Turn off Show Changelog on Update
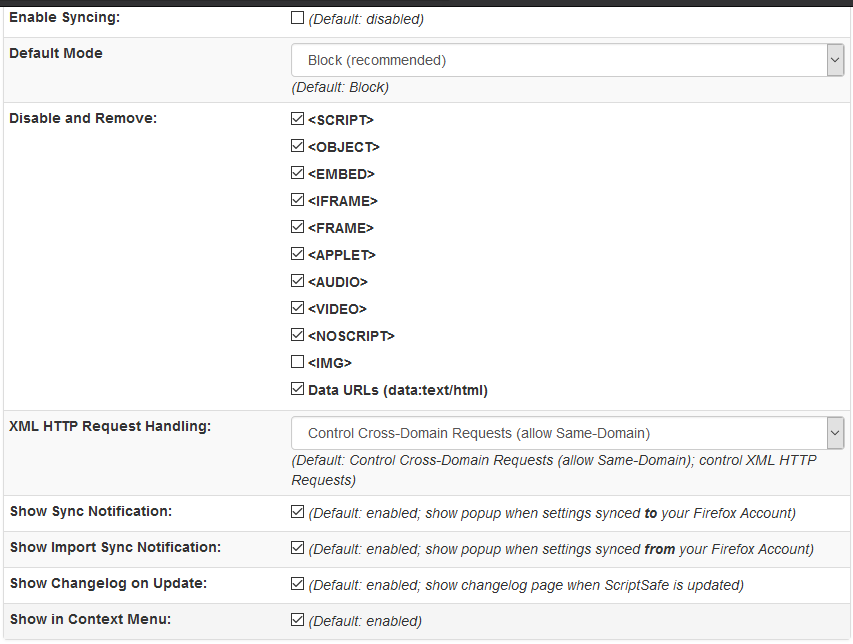Image resolution: width=853 pixels, height=644 pixels. [297, 584]
